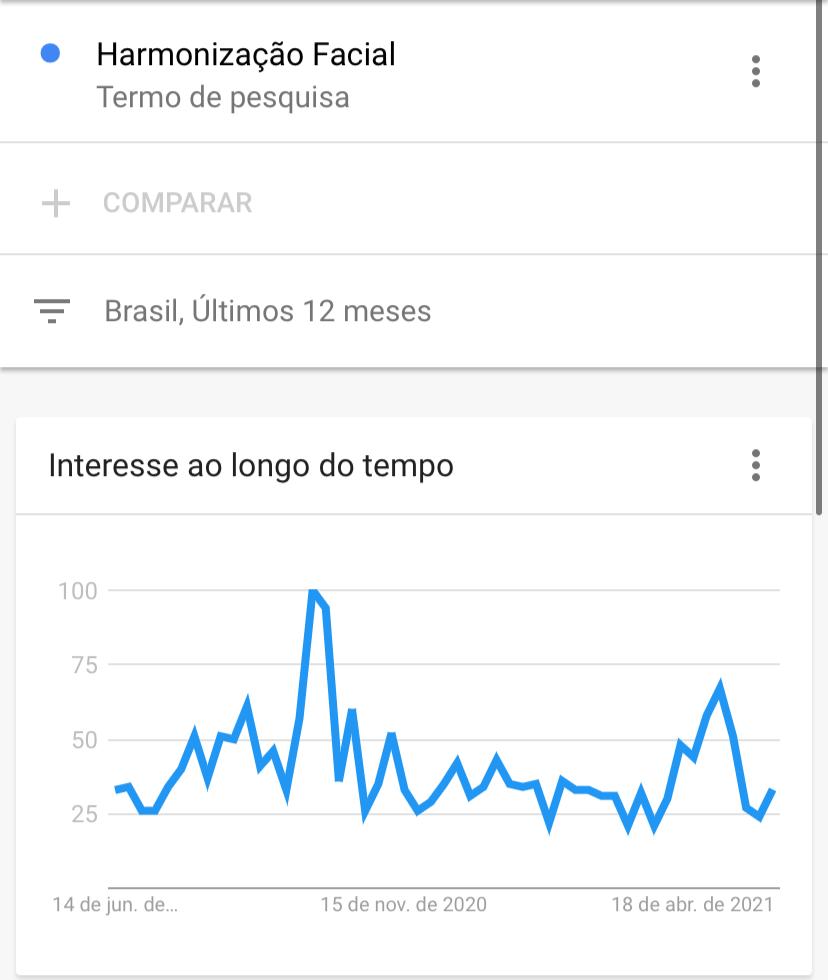Click the 100 value on chart axis
828x980 pixels.
click(77, 591)
